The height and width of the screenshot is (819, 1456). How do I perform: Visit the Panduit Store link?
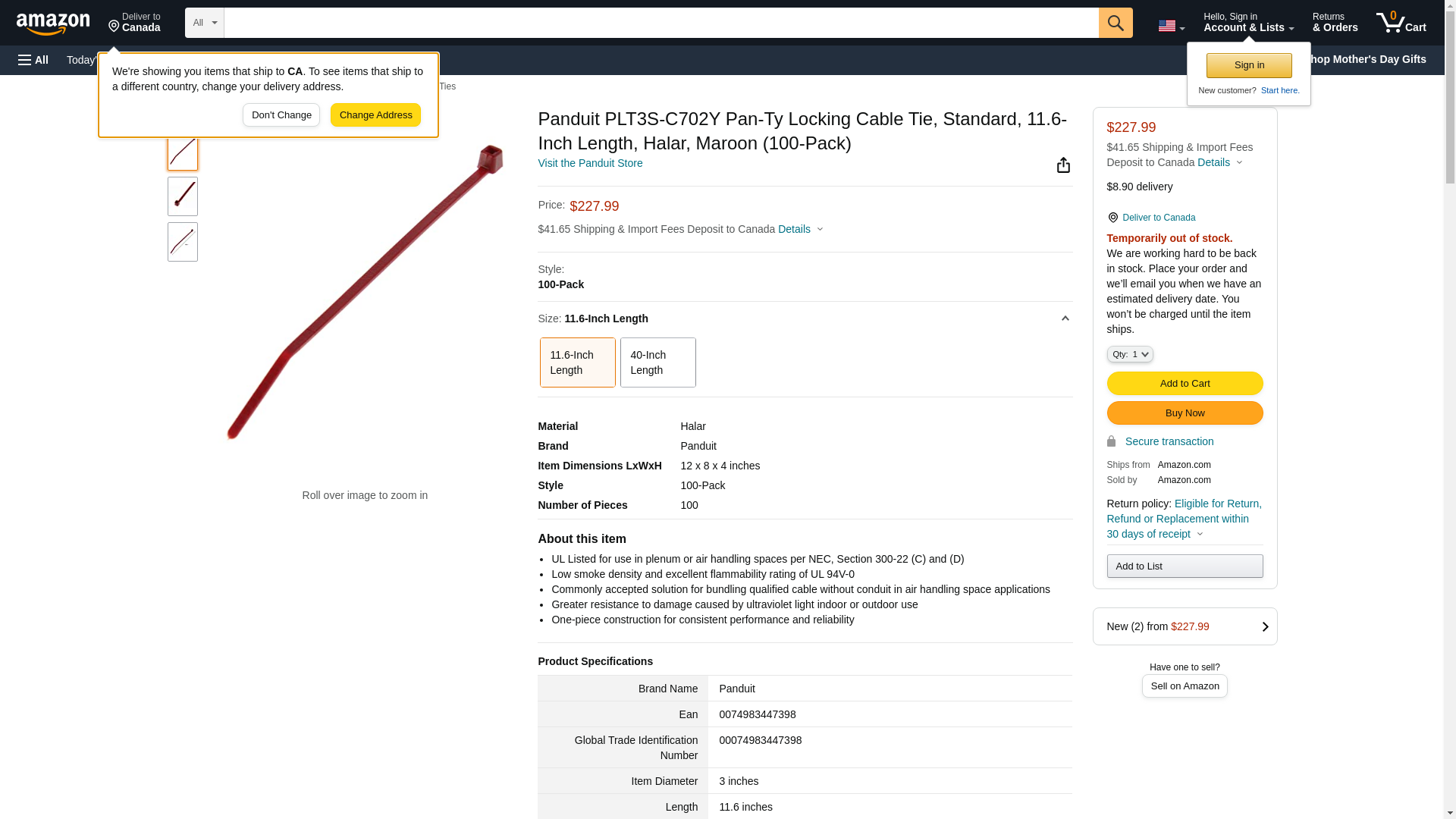point(590,163)
